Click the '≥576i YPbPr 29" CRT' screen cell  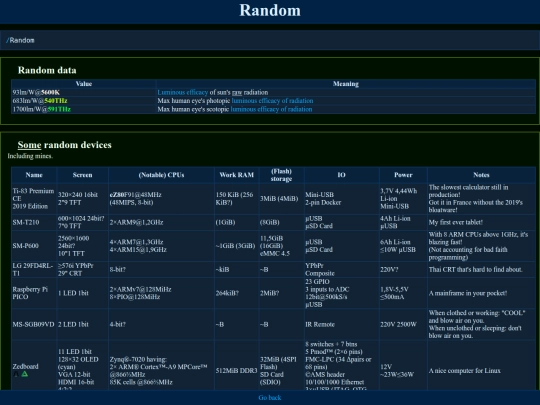(83, 269)
